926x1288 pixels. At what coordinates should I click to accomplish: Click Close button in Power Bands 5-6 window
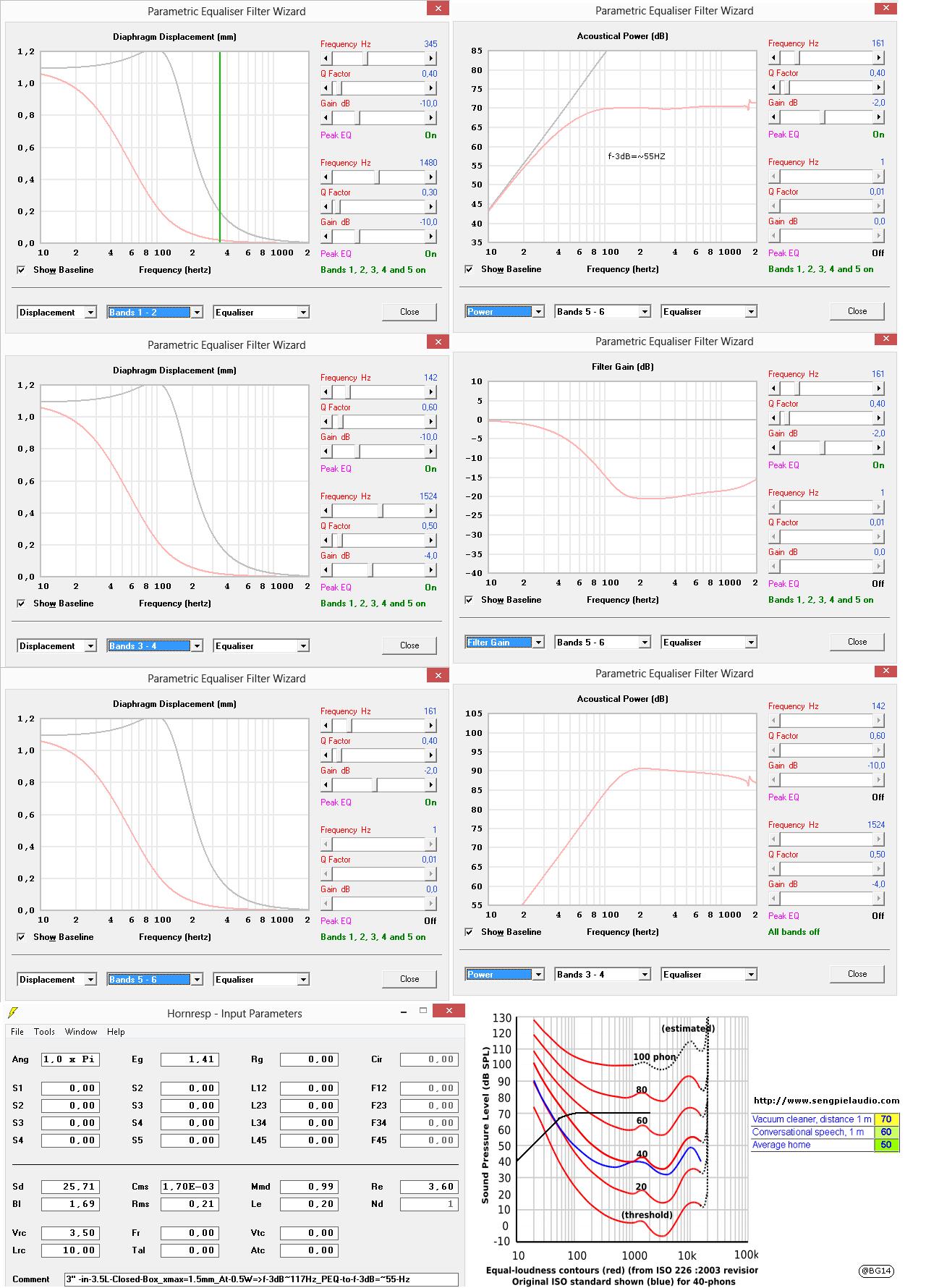(x=857, y=311)
